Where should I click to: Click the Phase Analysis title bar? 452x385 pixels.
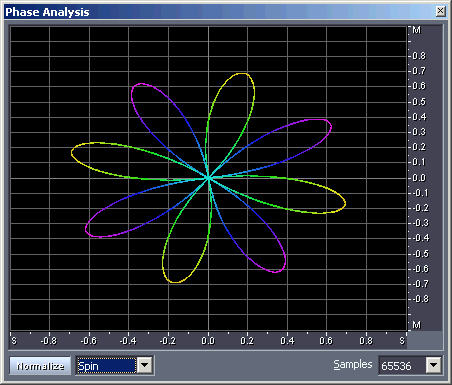[220, 12]
